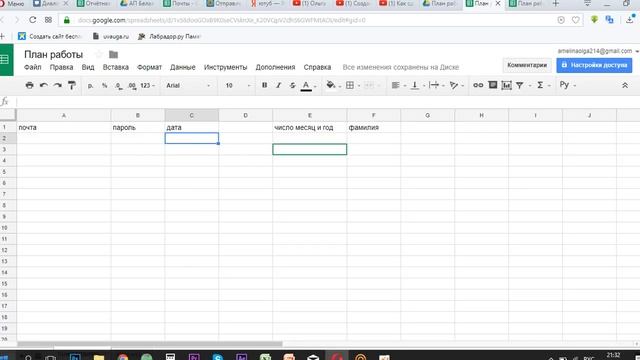Select row 3 header

(8, 149)
